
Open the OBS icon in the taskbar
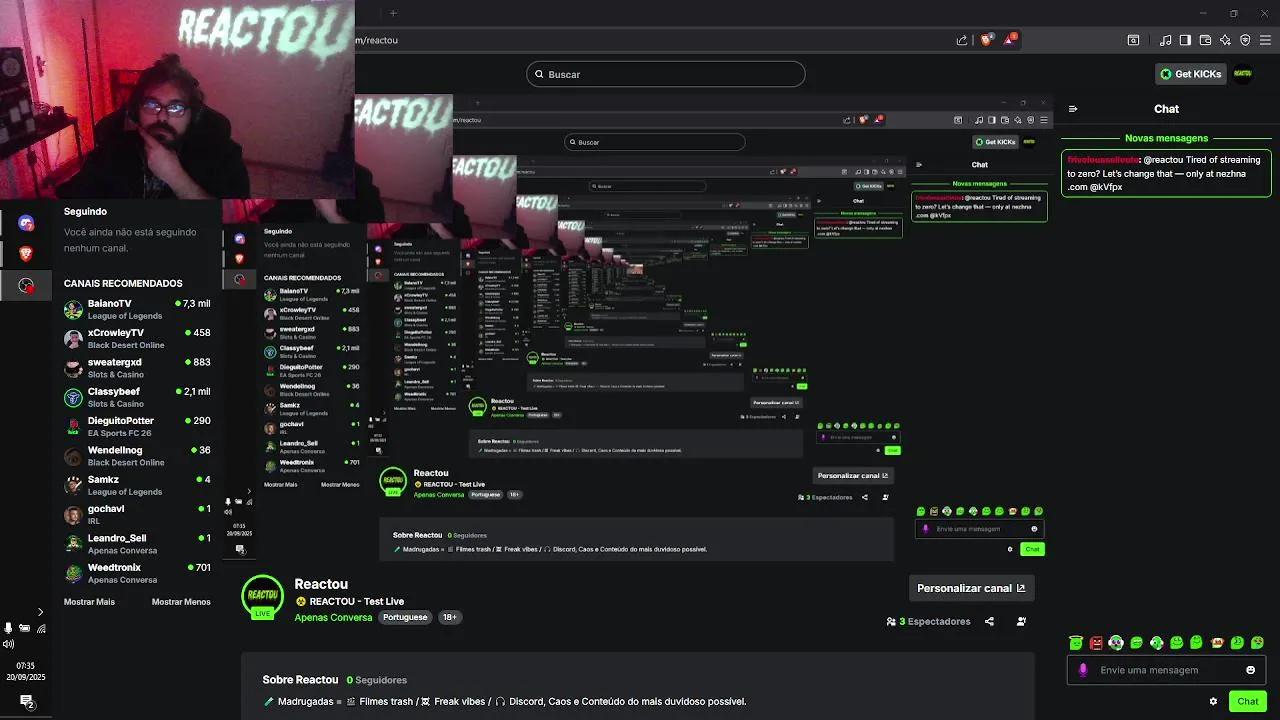pos(26,286)
